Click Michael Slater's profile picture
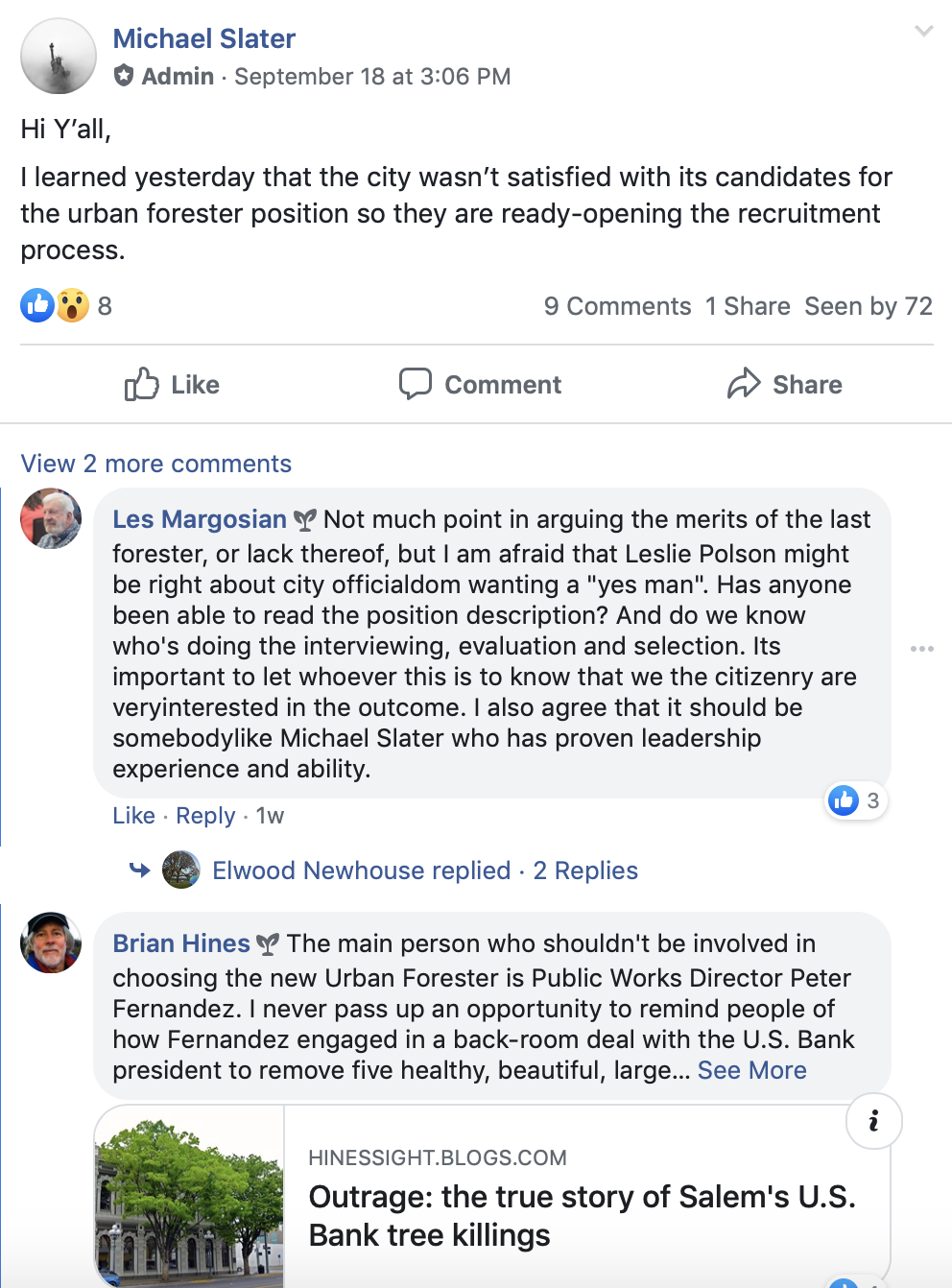 [x=59, y=57]
